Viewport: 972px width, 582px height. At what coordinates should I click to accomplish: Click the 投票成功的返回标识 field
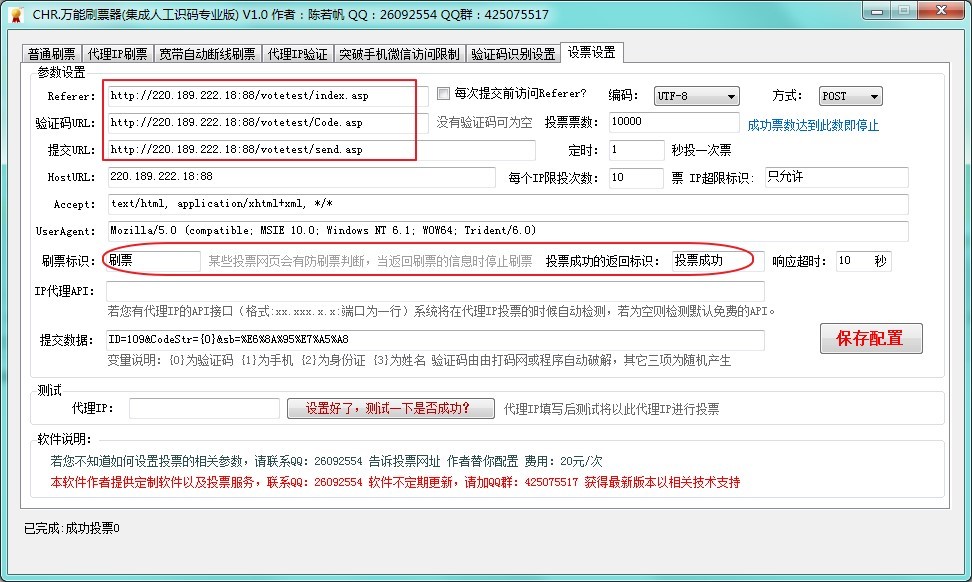coord(718,261)
